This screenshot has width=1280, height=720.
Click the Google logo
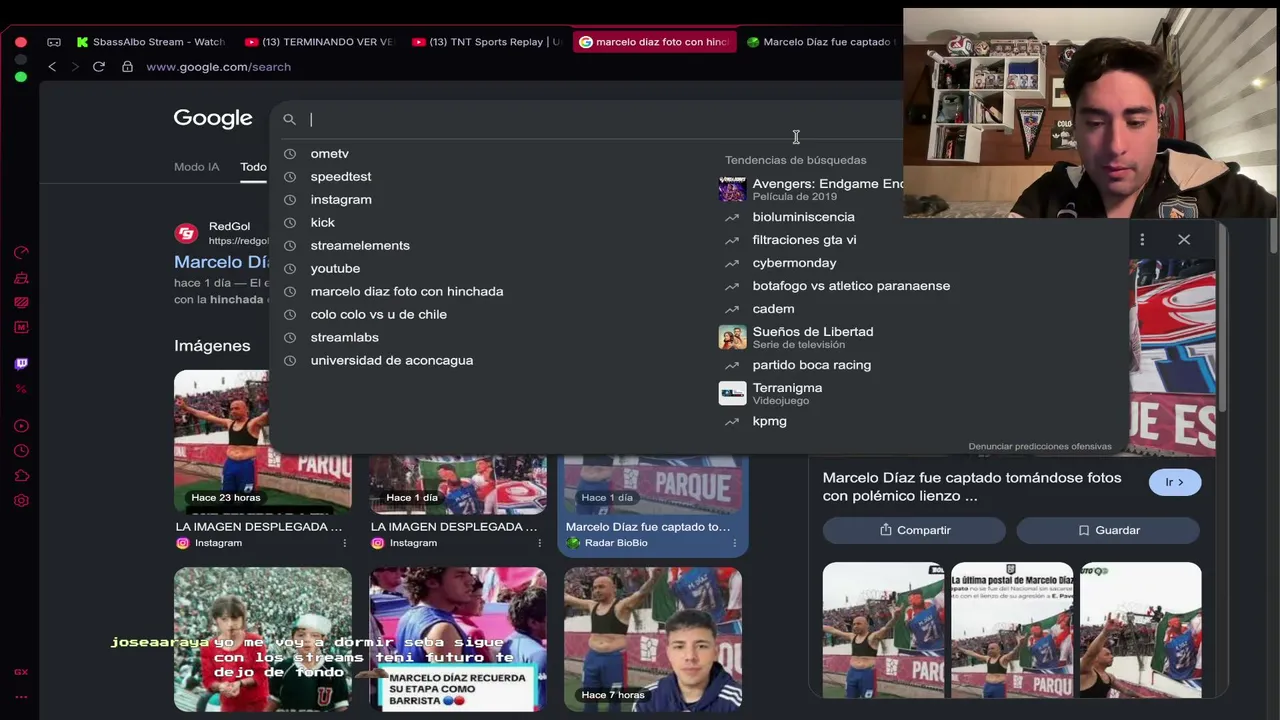coord(213,118)
